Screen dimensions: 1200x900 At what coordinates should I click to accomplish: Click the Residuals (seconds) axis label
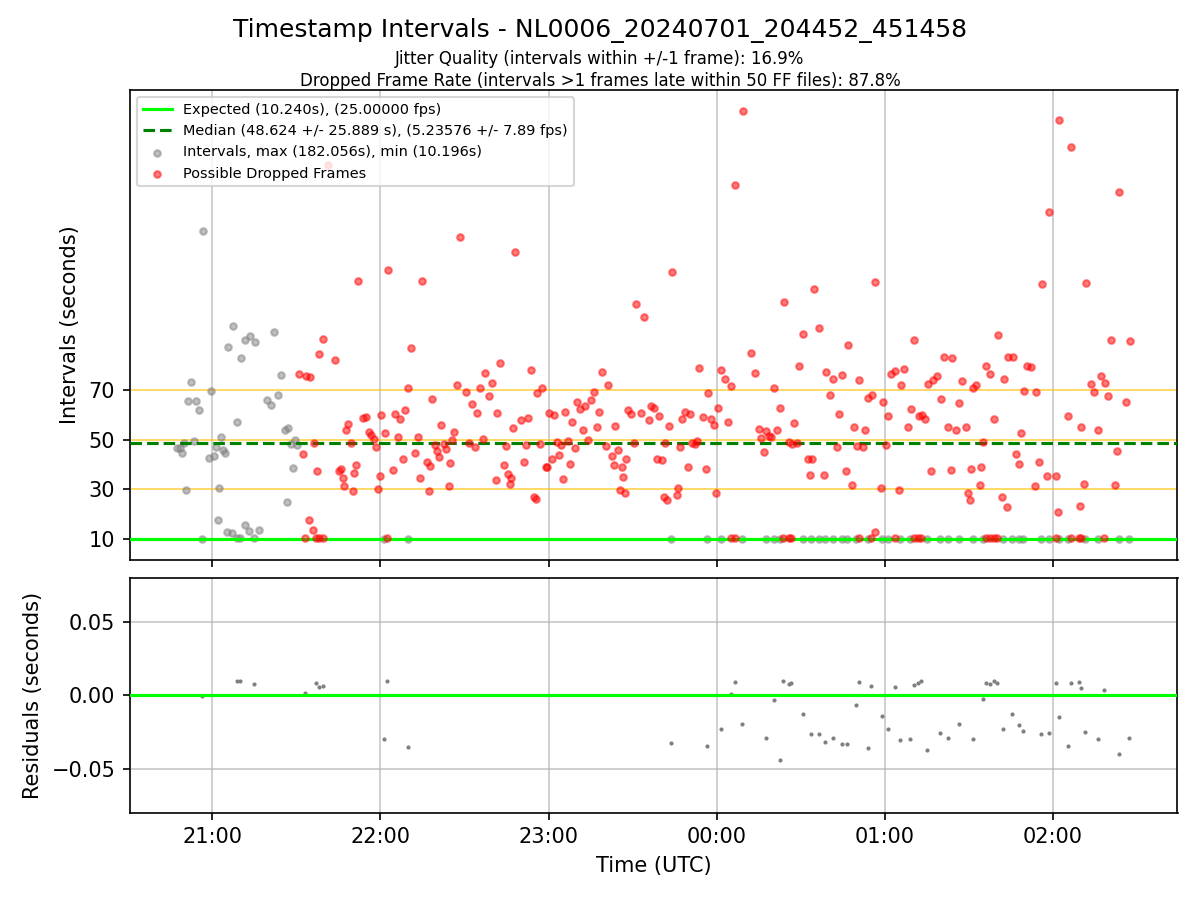32,696
